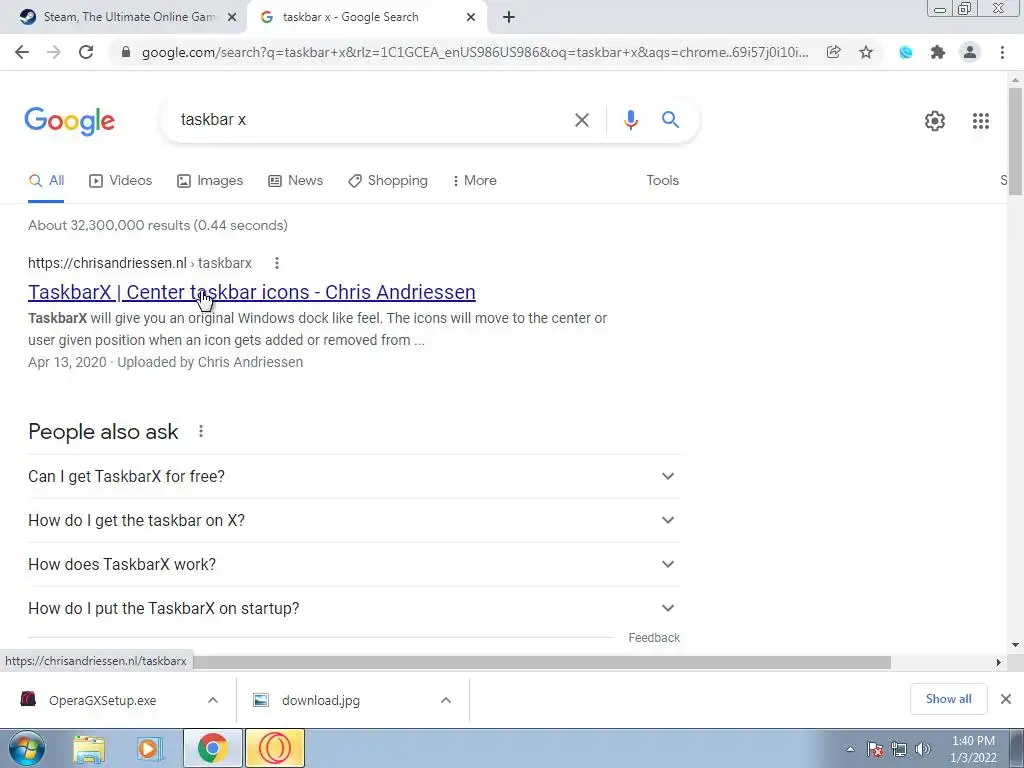The width and height of the screenshot is (1024, 768).
Task: Click the lock icon in the address bar
Action: click(x=127, y=52)
